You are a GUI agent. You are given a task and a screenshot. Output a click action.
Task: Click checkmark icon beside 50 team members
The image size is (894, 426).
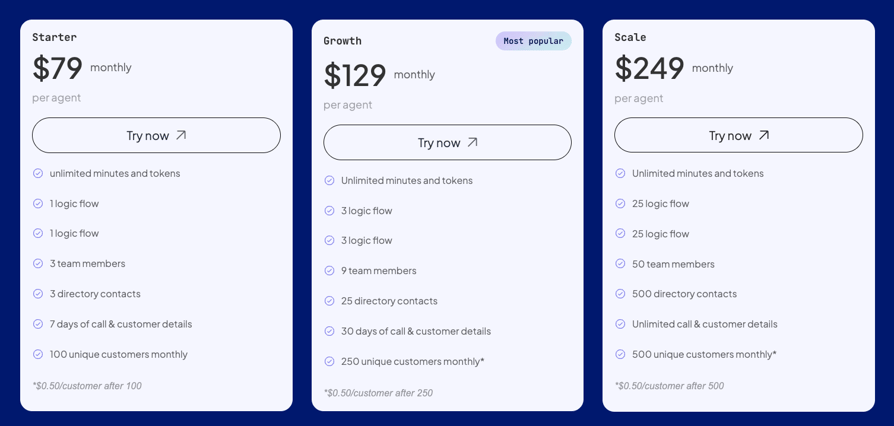pyautogui.click(x=620, y=263)
